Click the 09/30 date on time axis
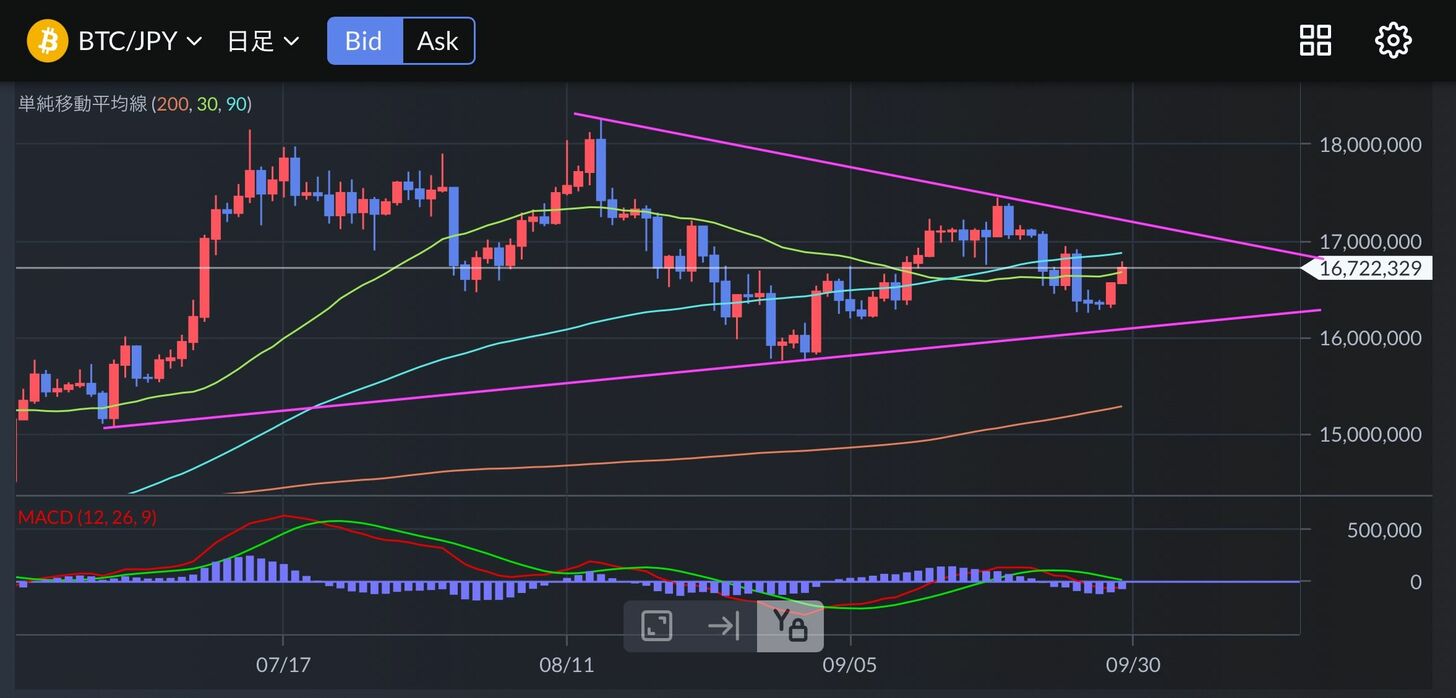Image resolution: width=1456 pixels, height=698 pixels. 1132,664
